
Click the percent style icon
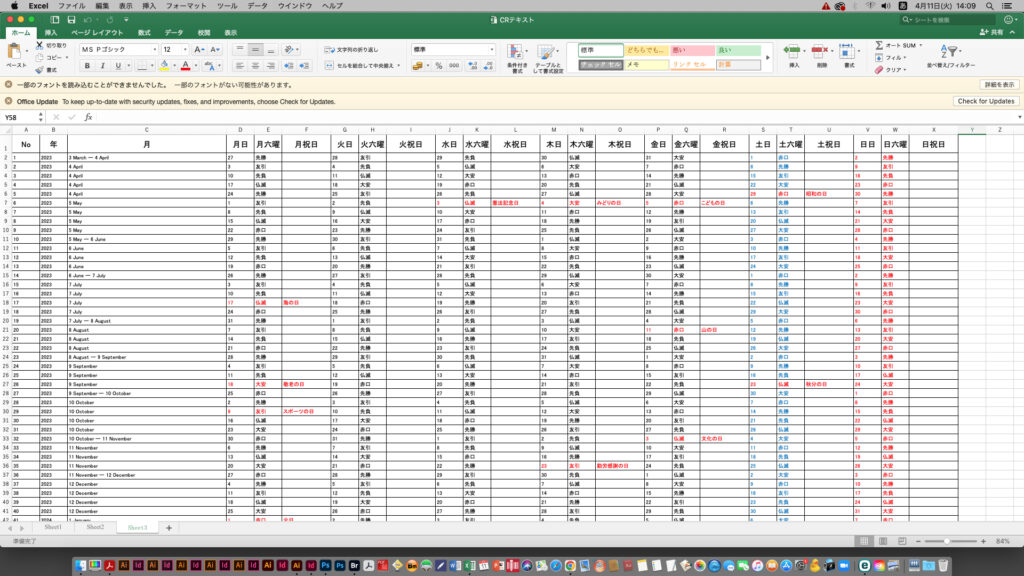tap(437, 66)
